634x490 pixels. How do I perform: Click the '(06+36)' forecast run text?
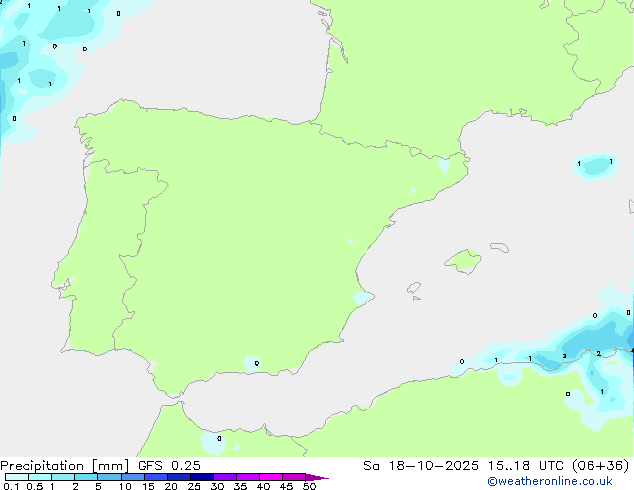coord(600,466)
